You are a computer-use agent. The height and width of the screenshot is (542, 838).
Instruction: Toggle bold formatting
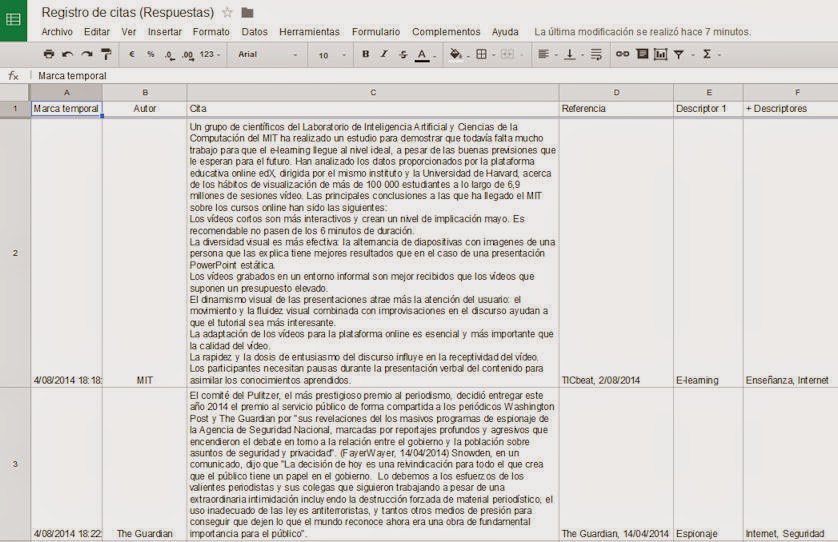point(366,54)
